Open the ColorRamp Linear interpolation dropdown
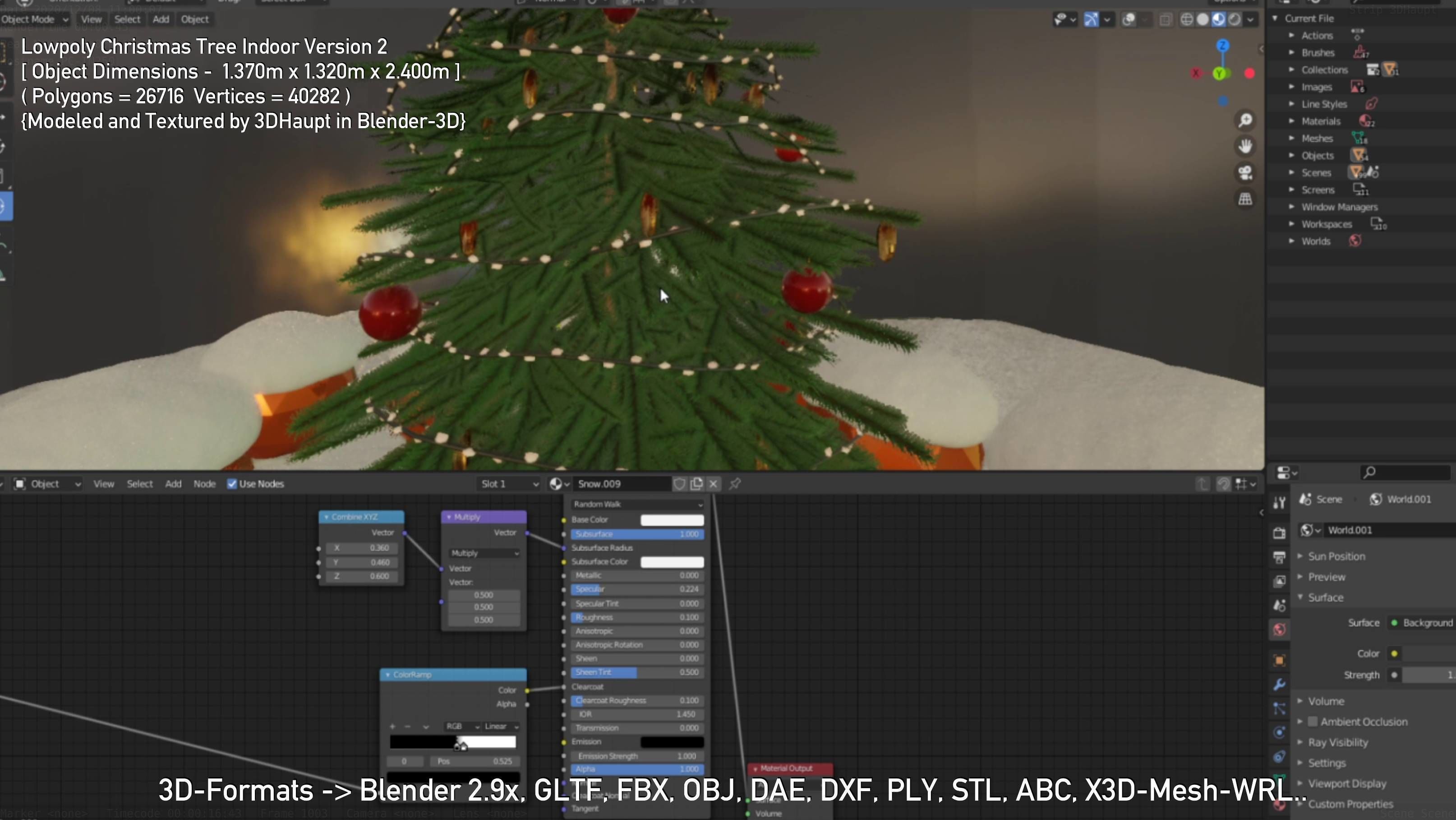Viewport: 1456px width, 820px height. [502, 727]
